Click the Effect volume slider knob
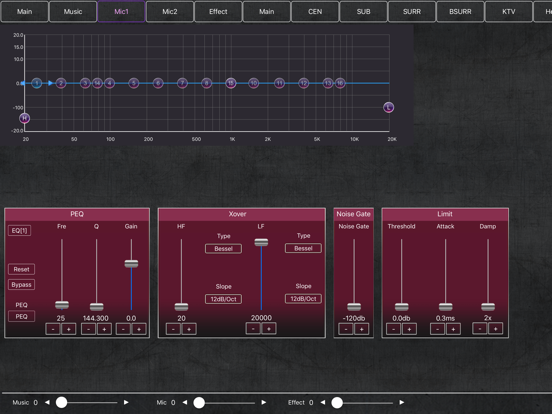552x414 pixels. pyautogui.click(x=337, y=402)
